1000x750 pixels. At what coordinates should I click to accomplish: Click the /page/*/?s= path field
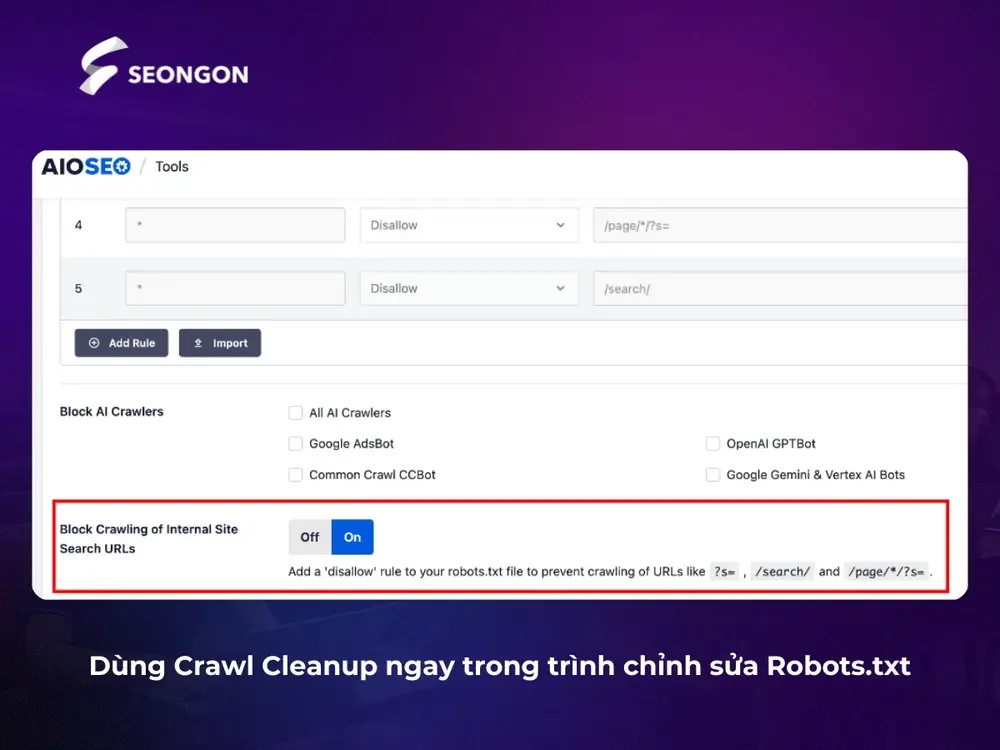[x=780, y=225]
